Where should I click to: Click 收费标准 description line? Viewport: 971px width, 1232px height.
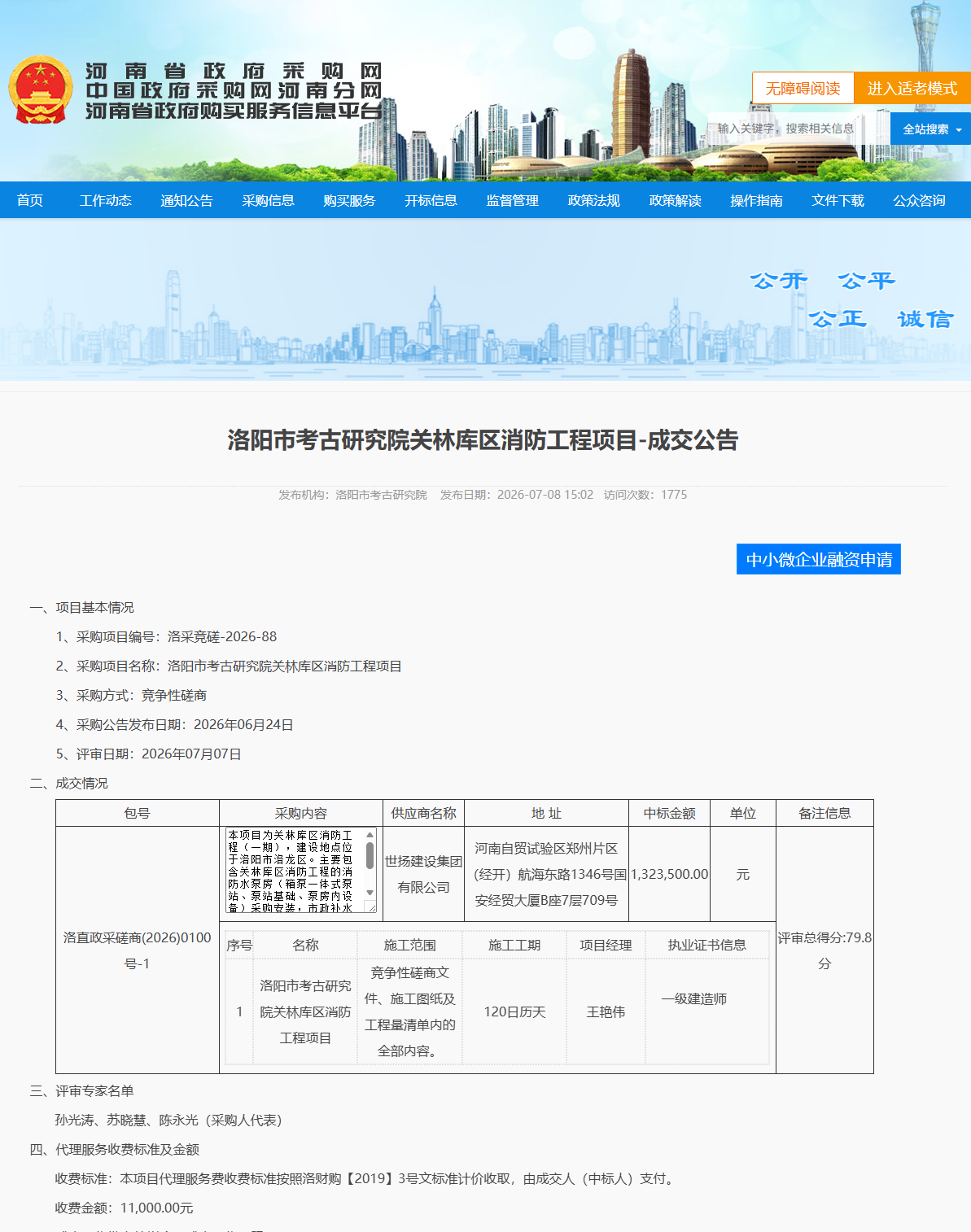click(x=366, y=1178)
